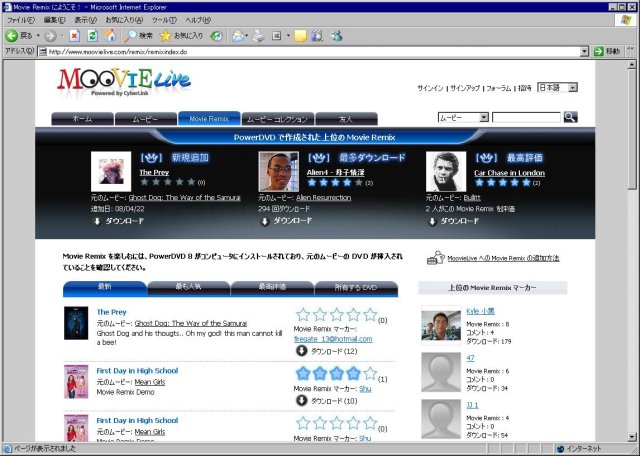Screen dimensions: 640x456
Task: Click Kyle's profile photo thumbnail
Action: pos(441,325)
